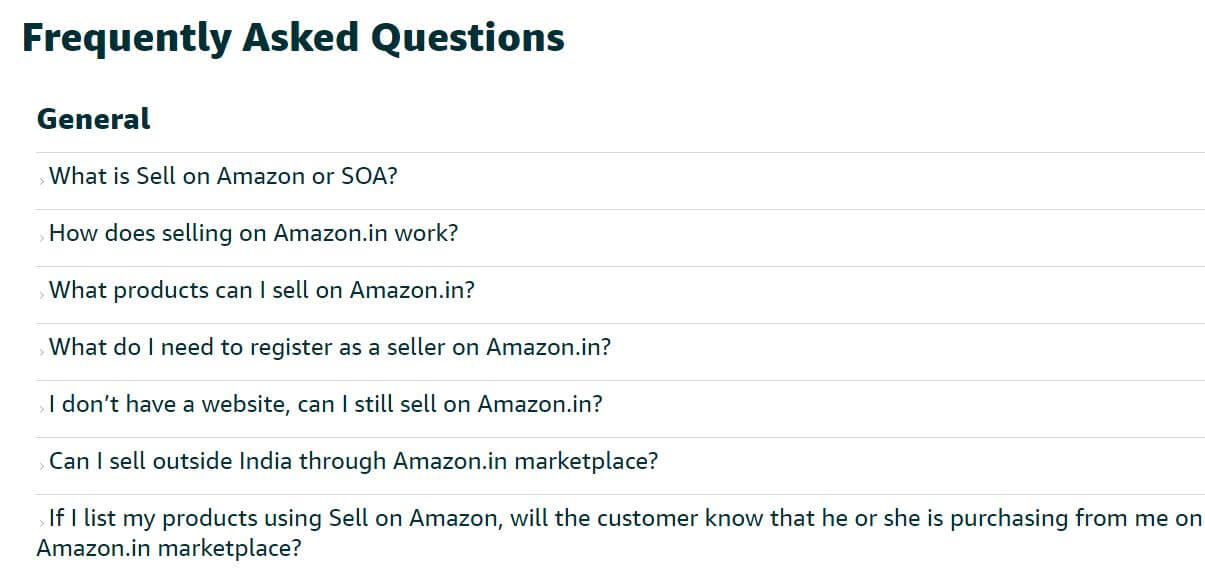The width and height of the screenshot is (1205, 577).
Task: Open "I don't have a website, can I still sell" question
Action: pyautogui.click(x=322, y=404)
